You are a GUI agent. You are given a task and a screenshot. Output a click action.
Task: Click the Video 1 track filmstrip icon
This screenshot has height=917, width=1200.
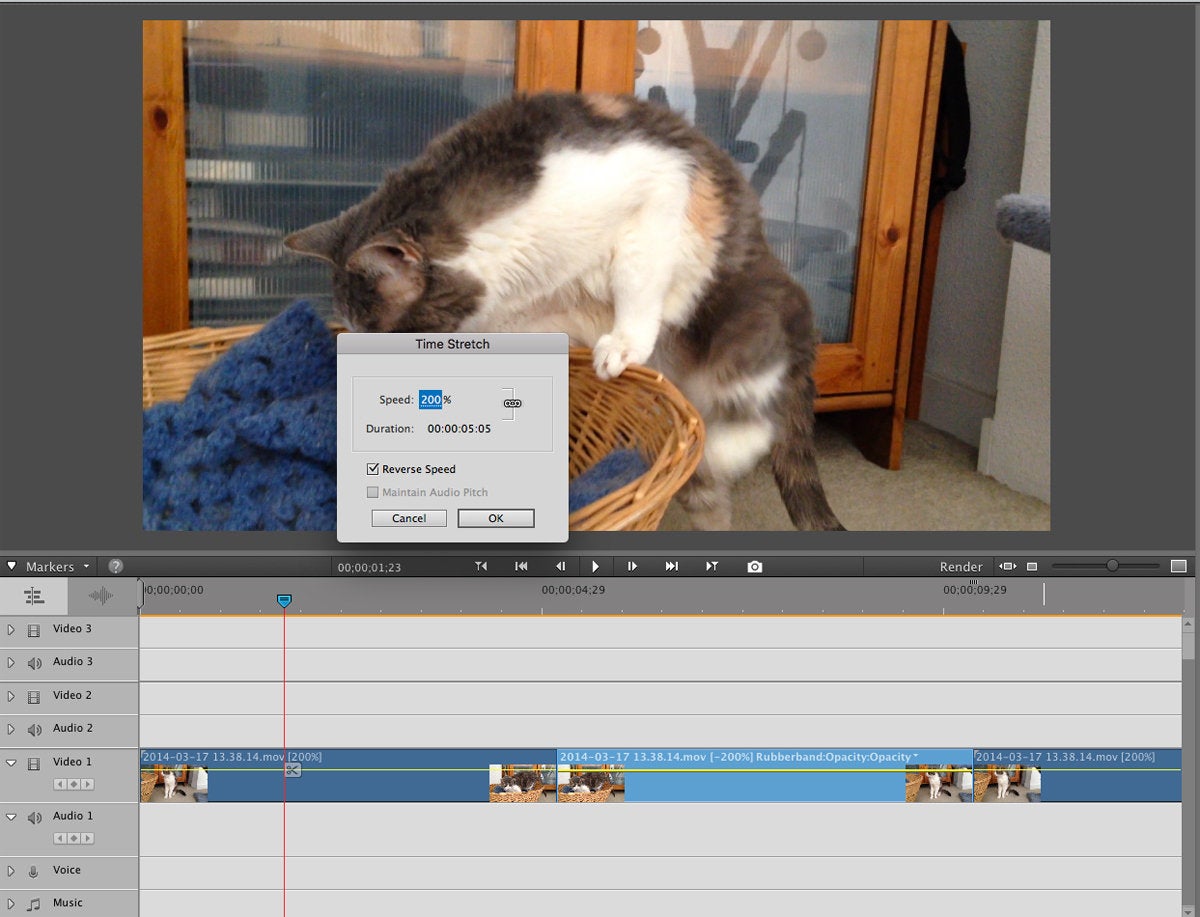[x=34, y=764]
